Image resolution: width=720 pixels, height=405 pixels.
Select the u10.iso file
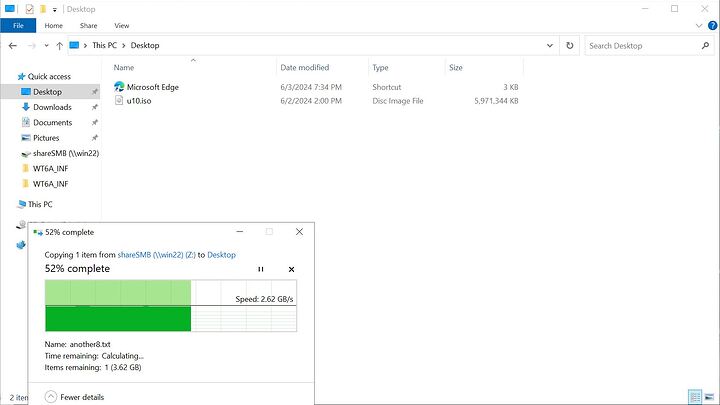tap(141, 101)
